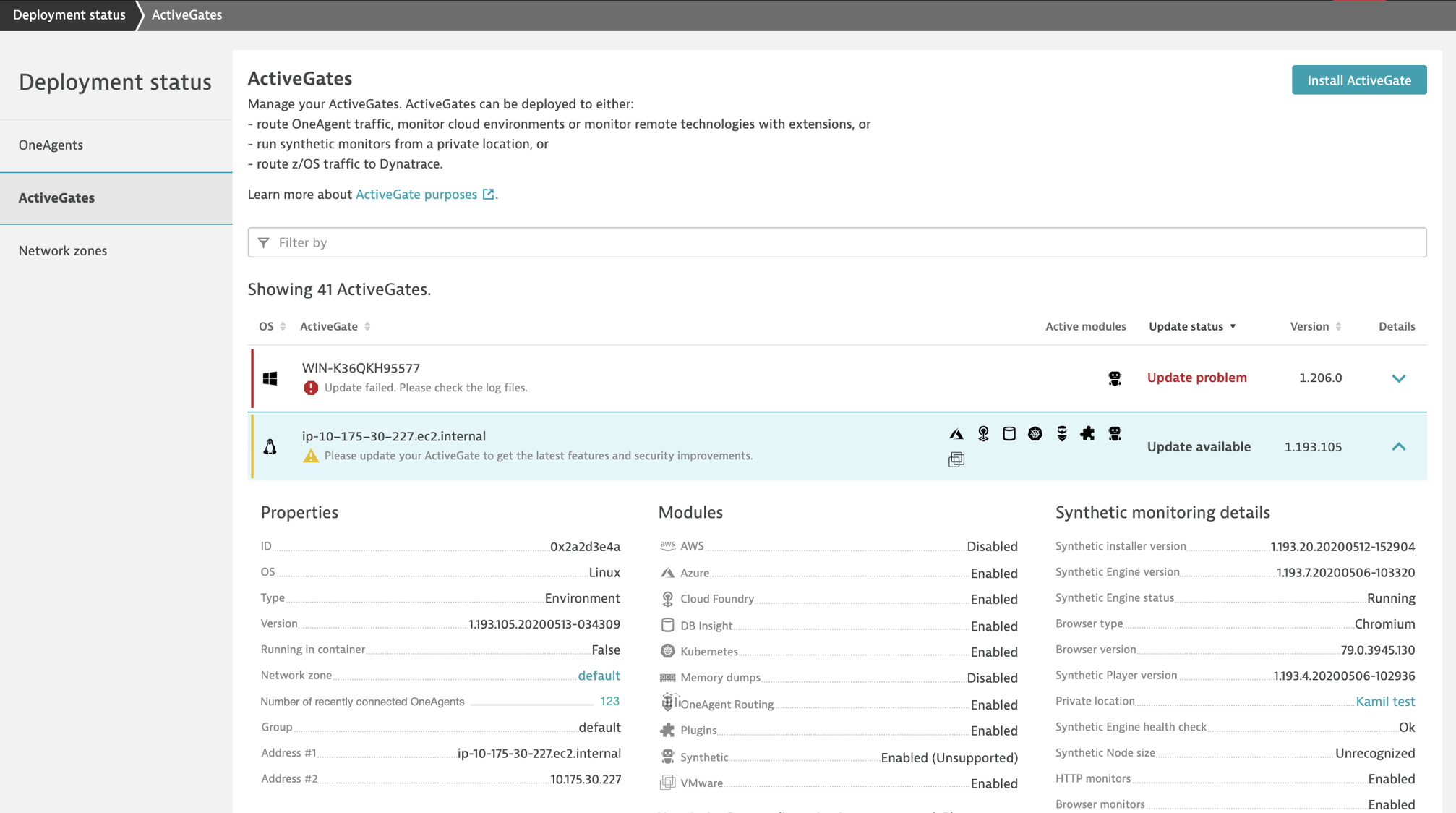Click the Azure module icon in the row
Screen dimensions: 1456x813
pos(956,434)
